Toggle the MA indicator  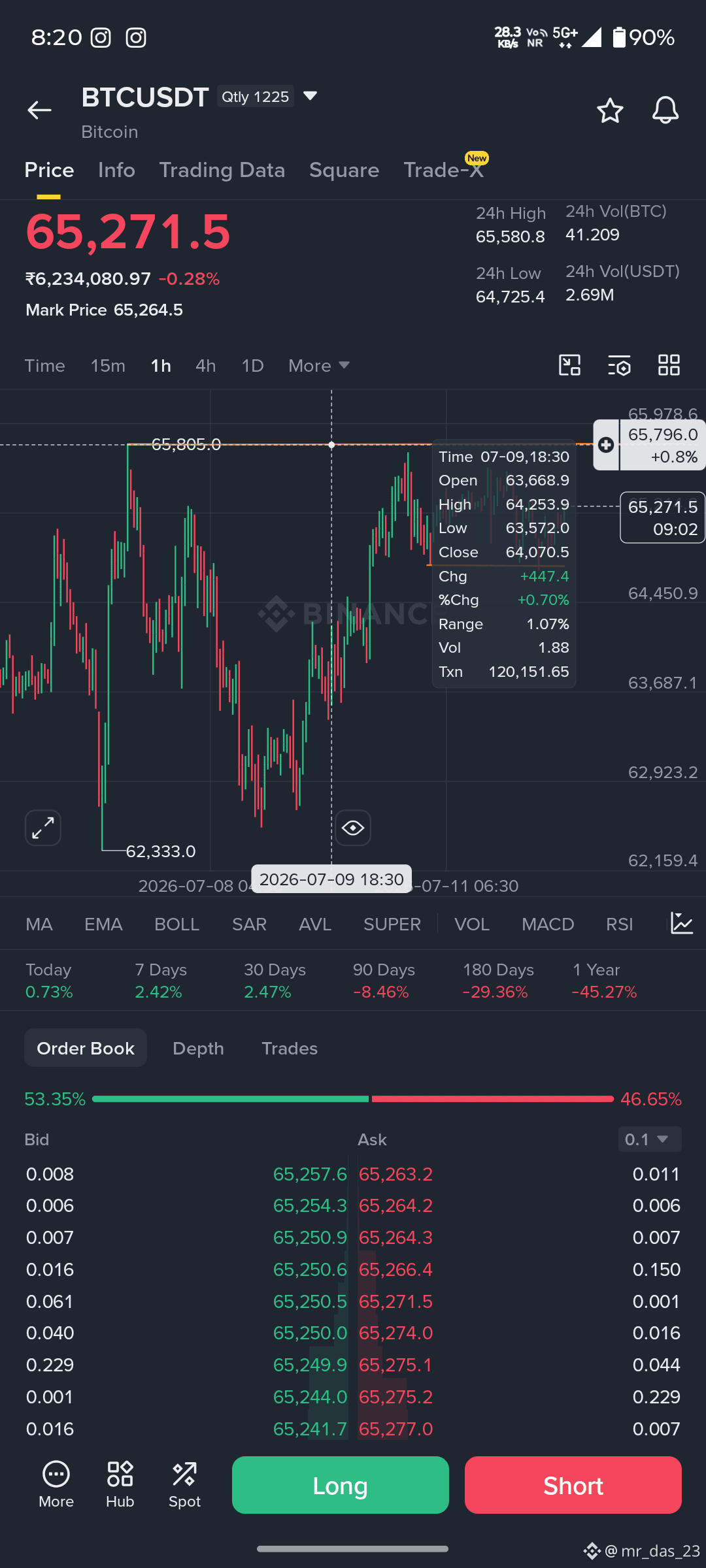coord(39,924)
